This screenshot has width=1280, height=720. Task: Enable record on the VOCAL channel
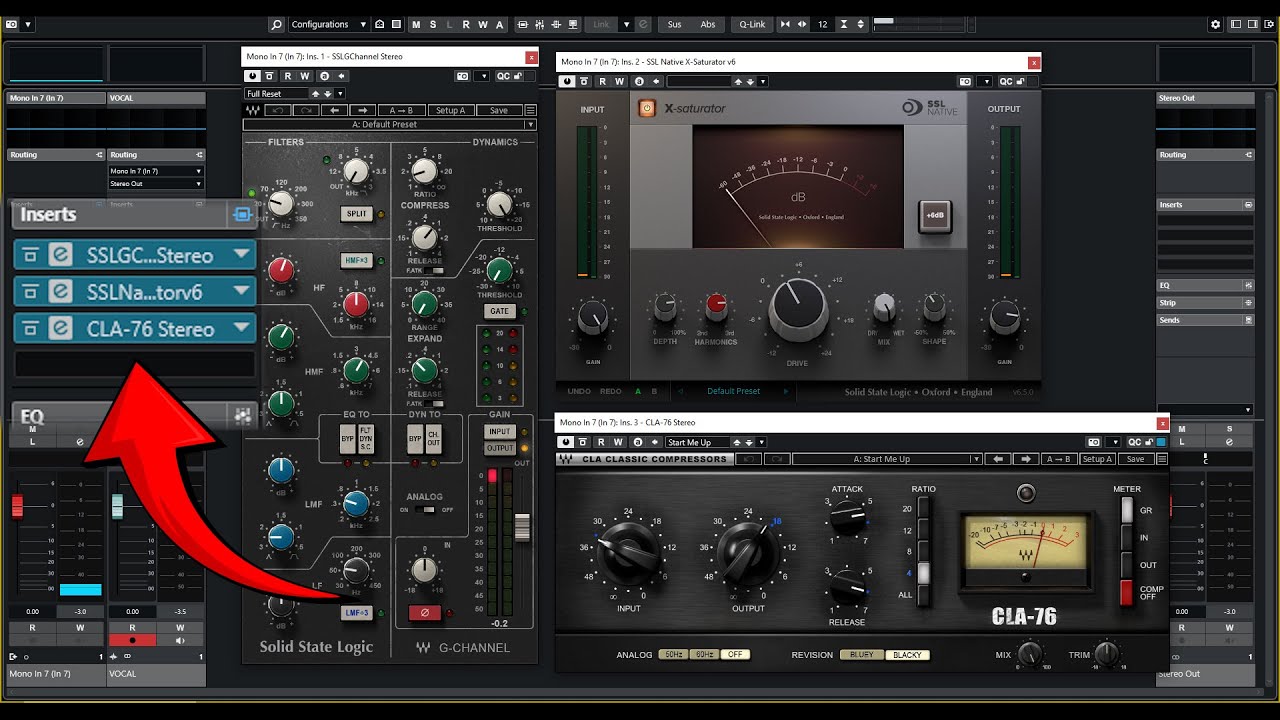coord(133,641)
